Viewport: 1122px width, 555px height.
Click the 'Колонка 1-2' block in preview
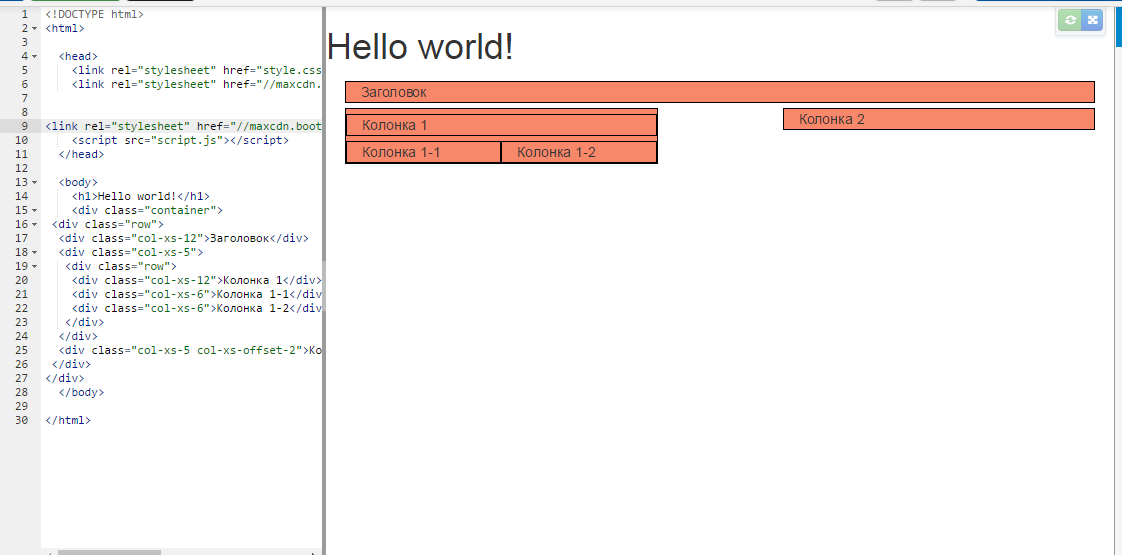(x=579, y=152)
